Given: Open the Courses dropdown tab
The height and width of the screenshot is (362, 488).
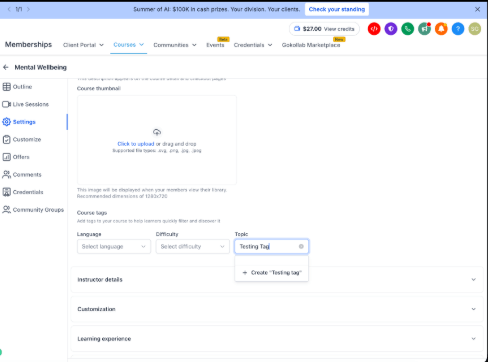Looking at the screenshot, I should tap(129, 45).
